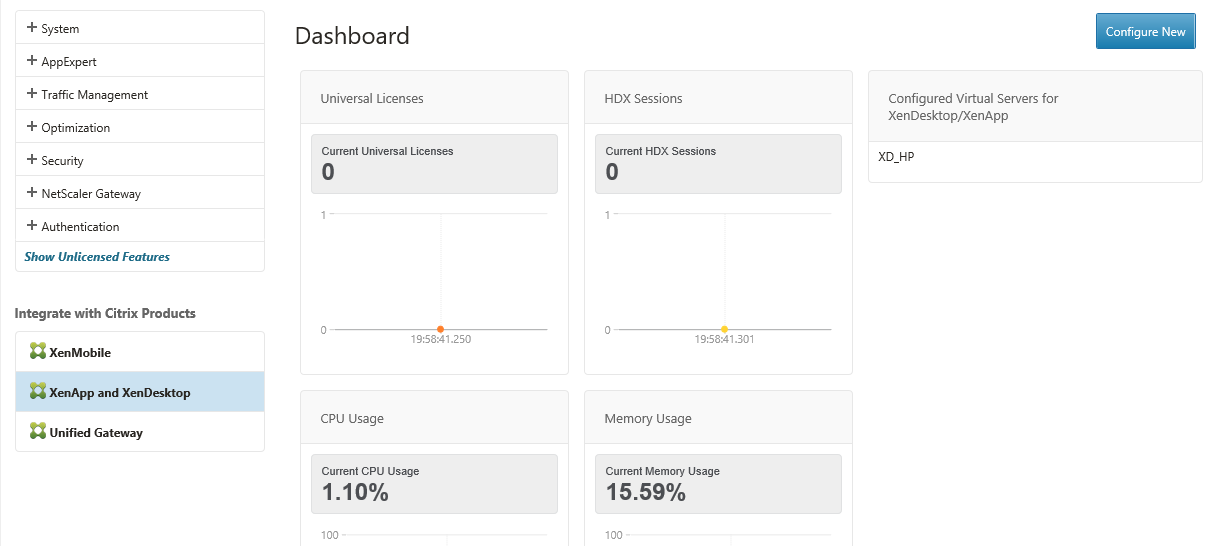This screenshot has height=546, width=1207.
Task: Expand the AppExpert plus icon
Action: [x=32, y=61]
